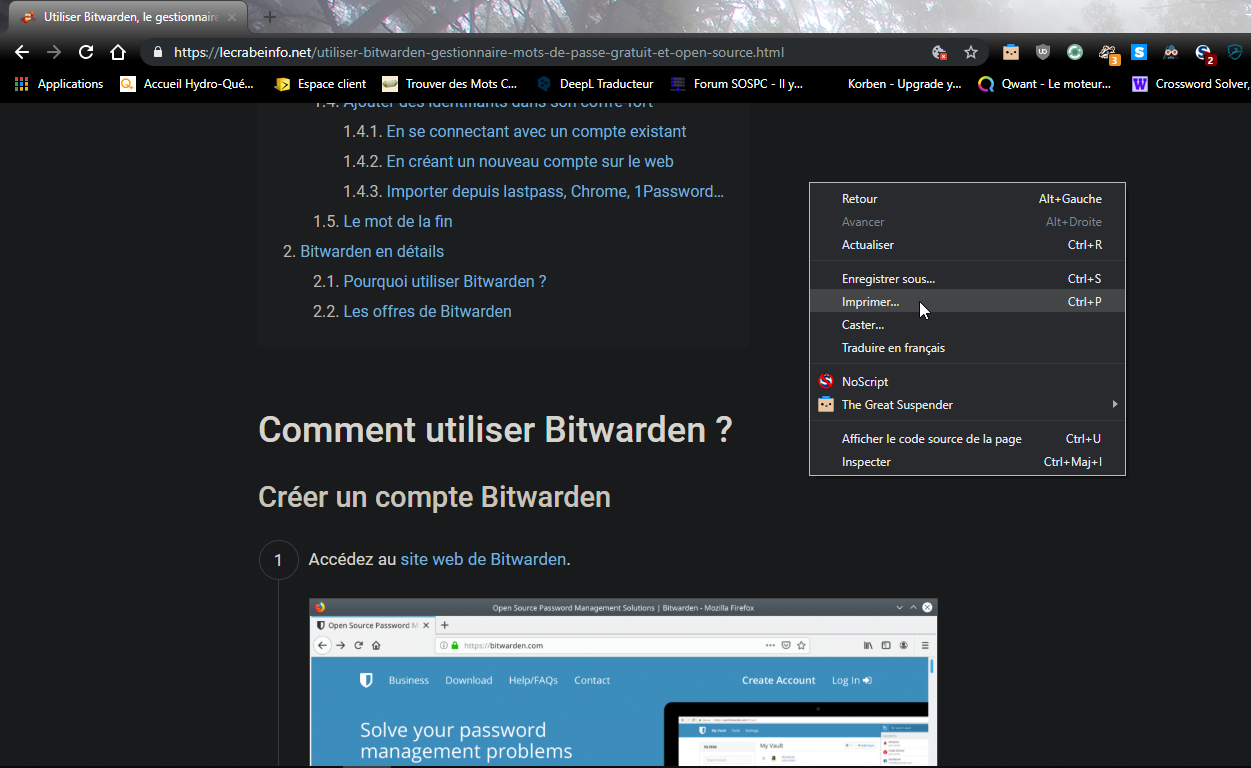The width and height of the screenshot is (1251, 768).
Task: Expand The Great Suspender submenu arrow
Action: coord(1114,405)
